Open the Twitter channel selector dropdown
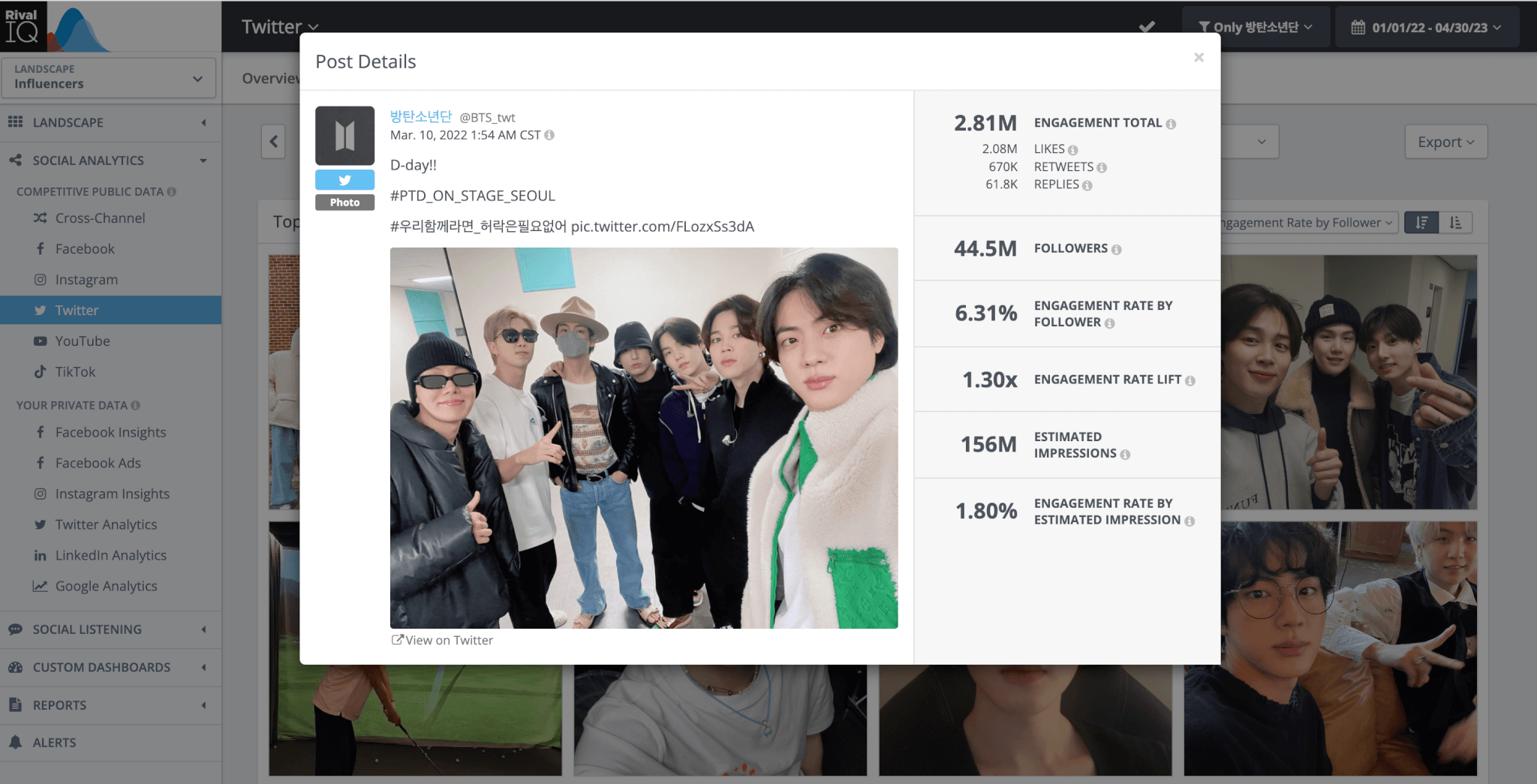 pyautogui.click(x=280, y=26)
